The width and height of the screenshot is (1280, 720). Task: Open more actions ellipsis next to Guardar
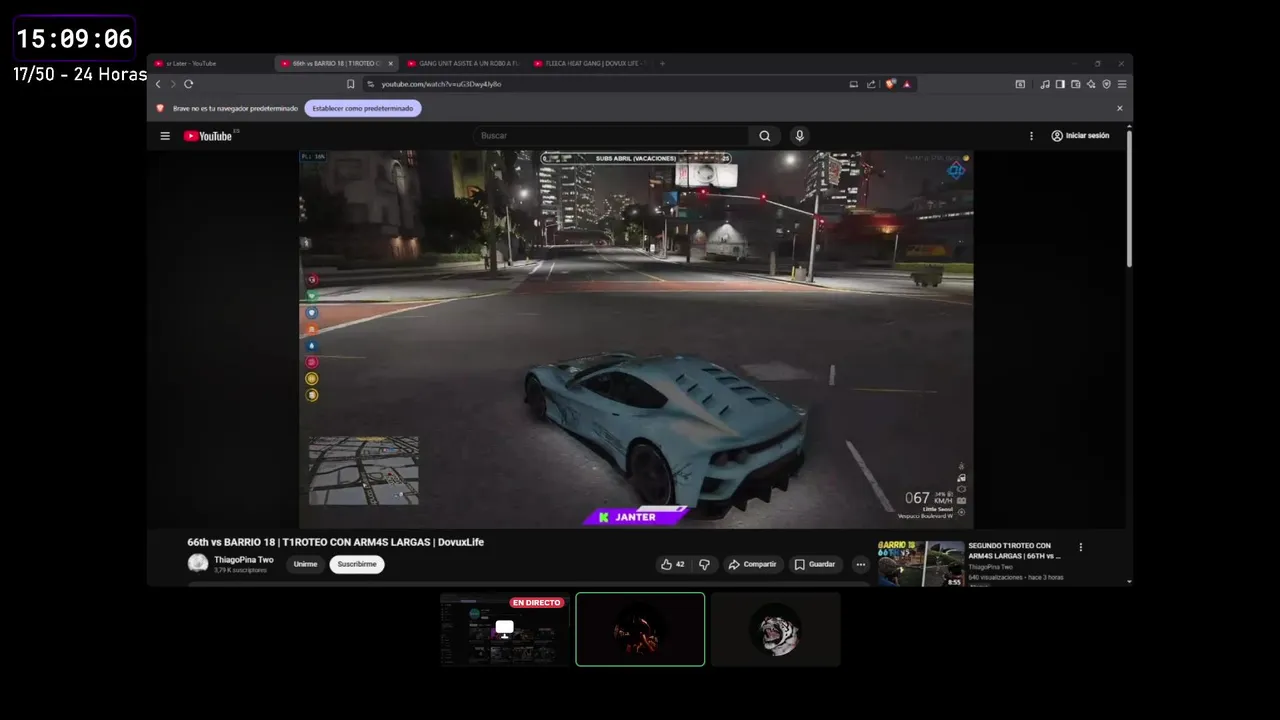pos(860,564)
